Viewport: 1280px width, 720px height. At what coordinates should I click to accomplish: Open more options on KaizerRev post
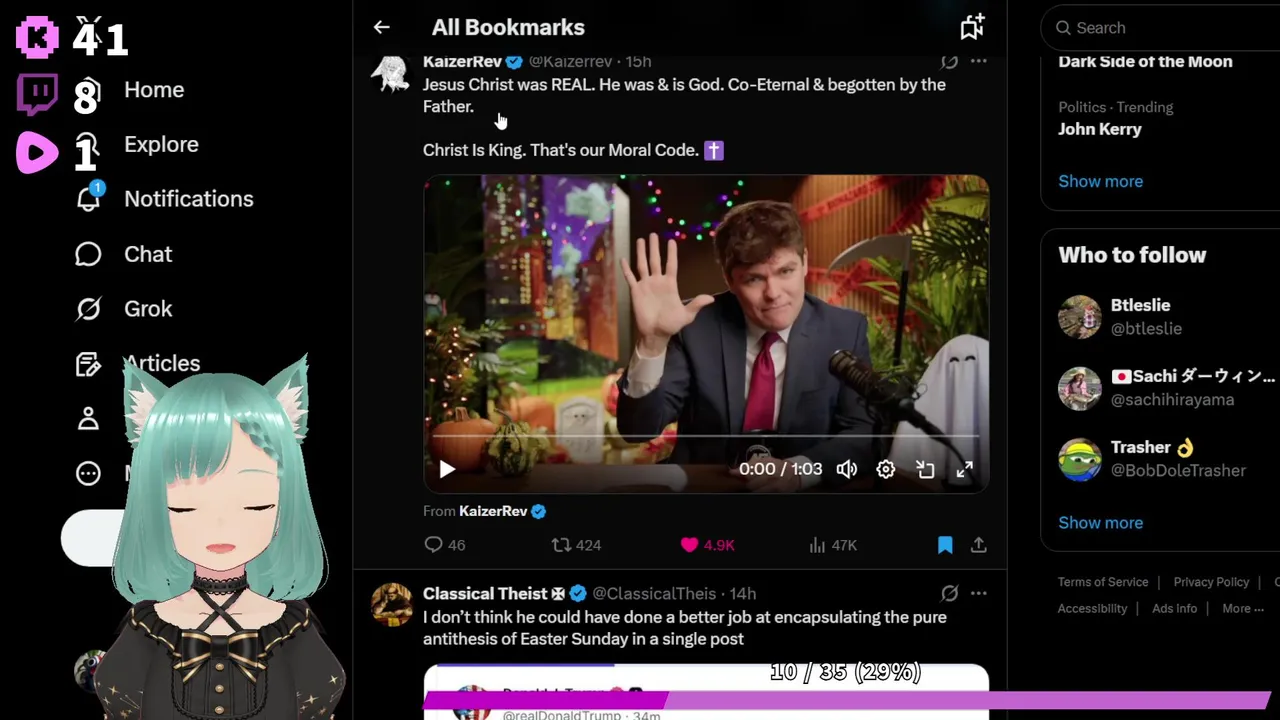(x=979, y=62)
